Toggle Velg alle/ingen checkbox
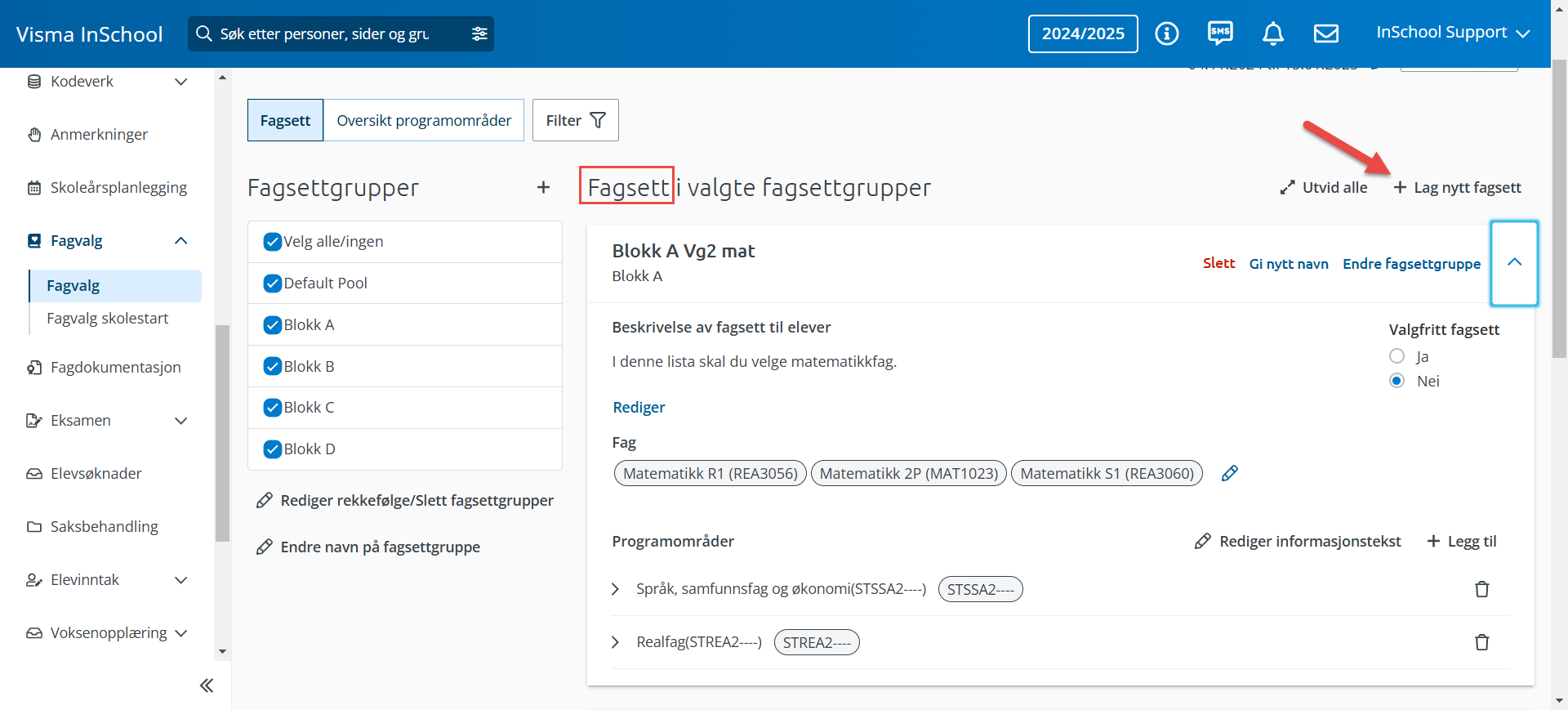This screenshot has width=1568, height=710. pos(273,242)
